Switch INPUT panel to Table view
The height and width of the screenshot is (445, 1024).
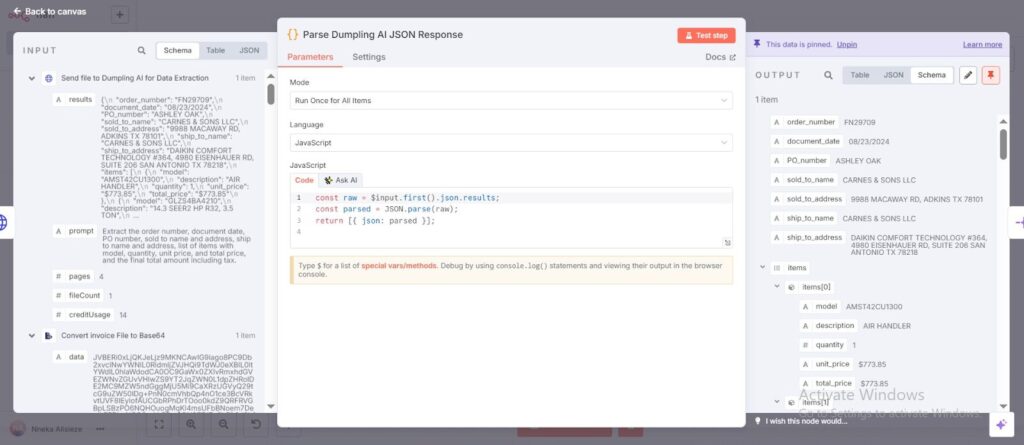(x=216, y=50)
